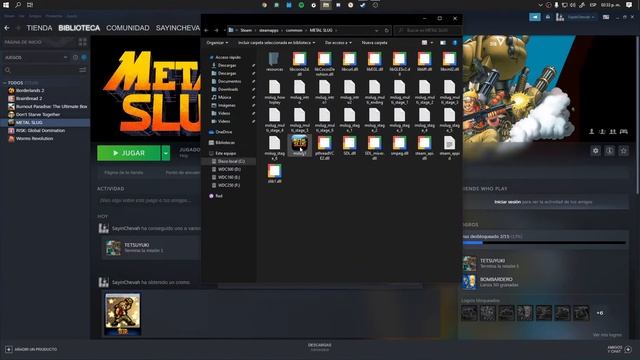Click the +6 locked achievements indicator
Screen dimensions: 640x360
coord(600,313)
